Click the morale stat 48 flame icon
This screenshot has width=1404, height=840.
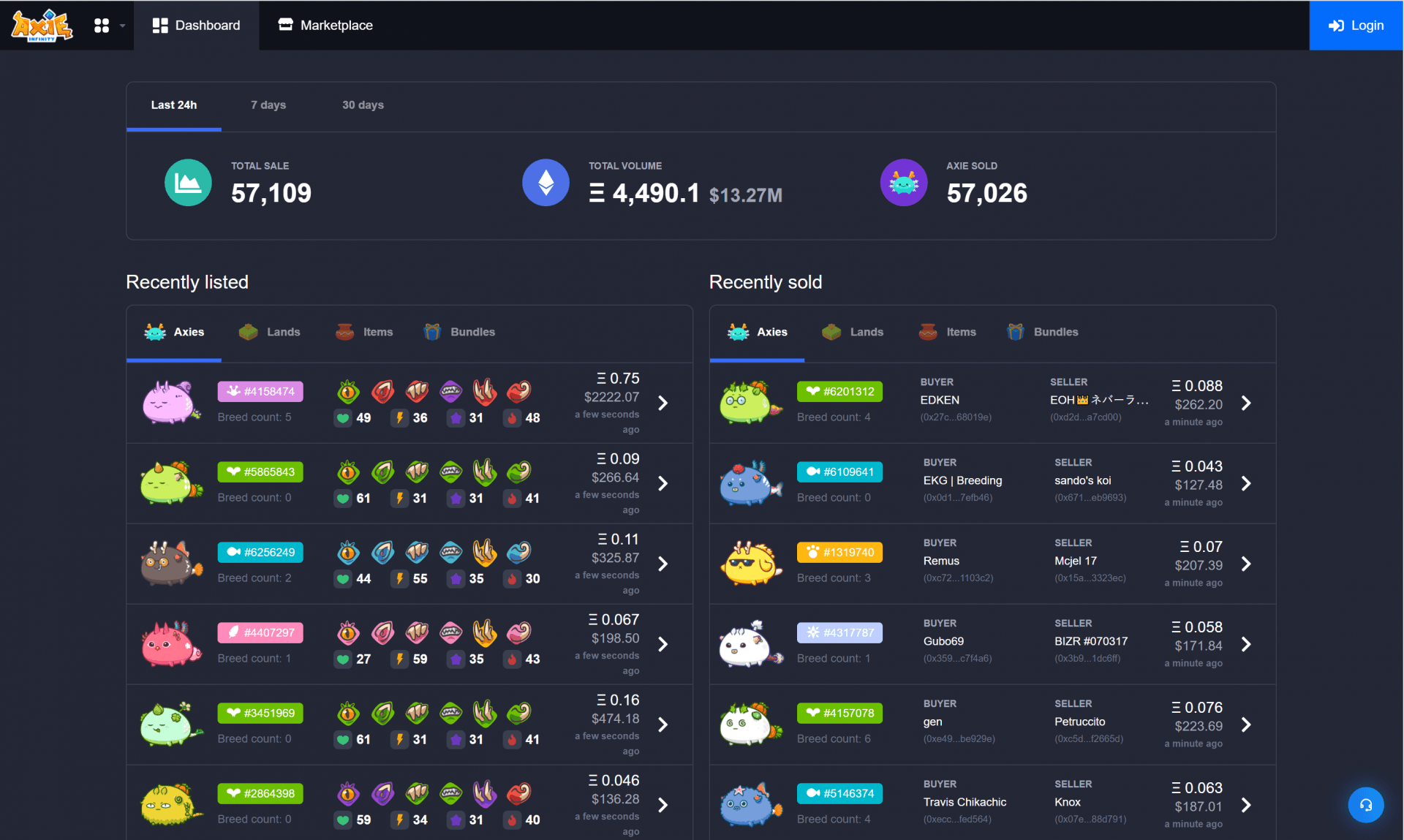pyautogui.click(x=512, y=418)
